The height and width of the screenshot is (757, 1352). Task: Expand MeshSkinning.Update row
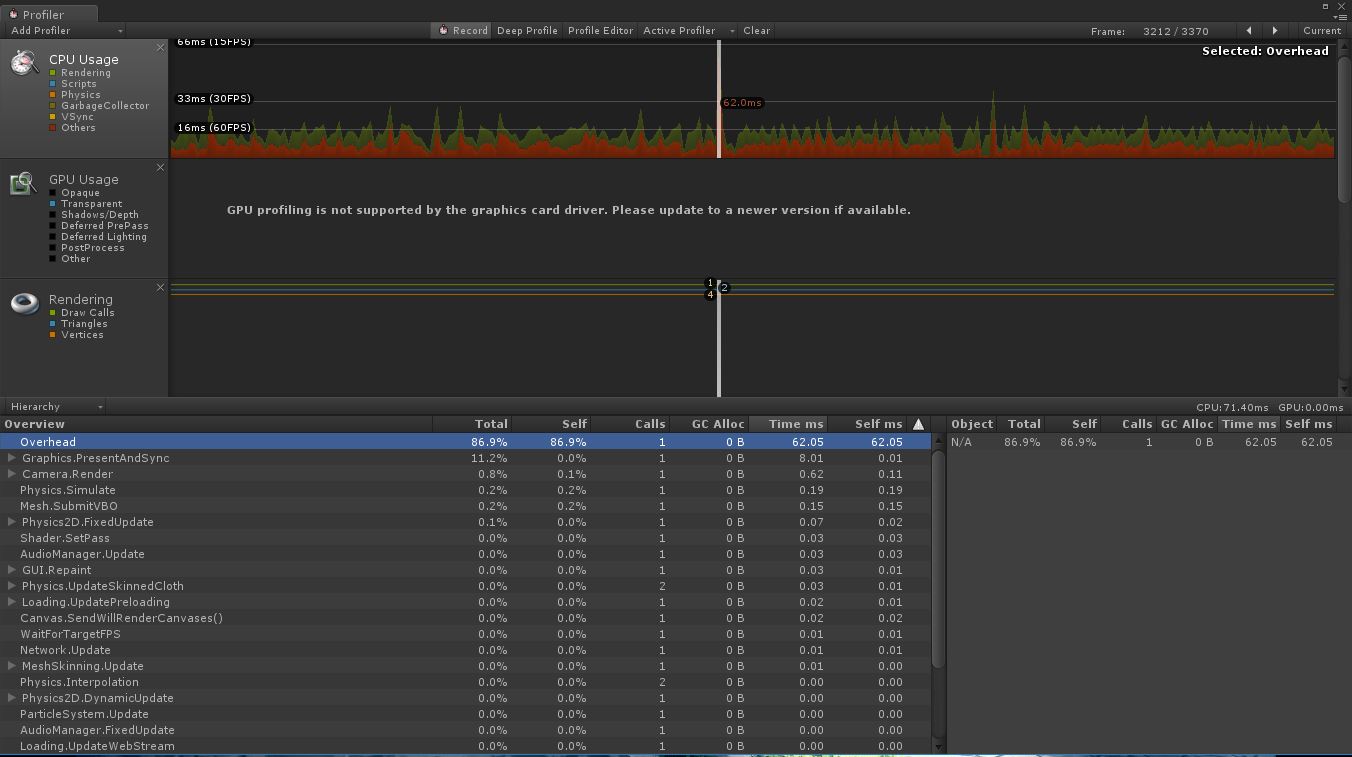pyautogui.click(x=12, y=666)
